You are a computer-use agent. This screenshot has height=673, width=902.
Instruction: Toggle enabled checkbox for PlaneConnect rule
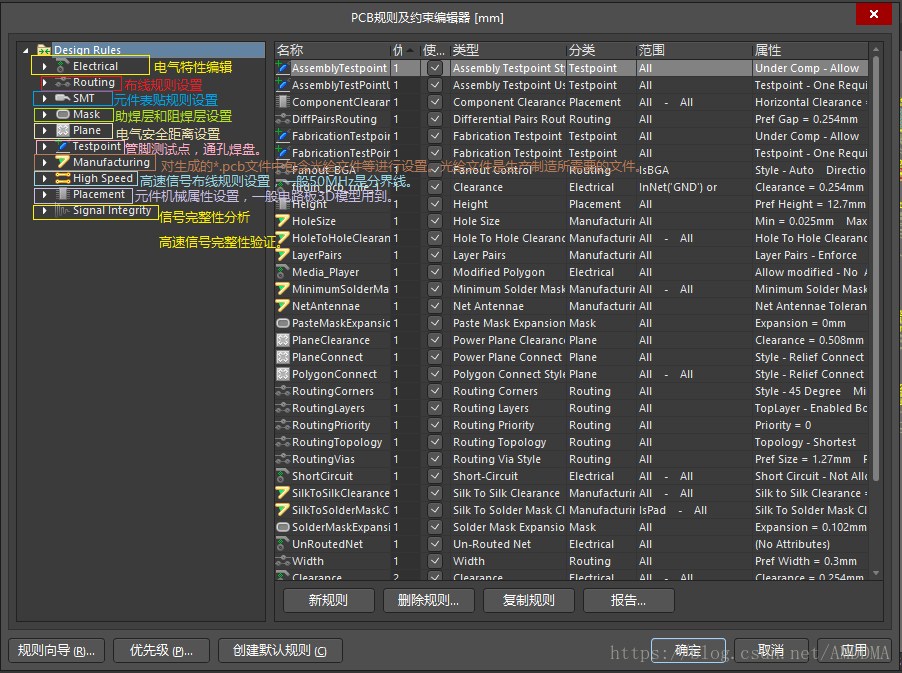[x=435, y=357]
